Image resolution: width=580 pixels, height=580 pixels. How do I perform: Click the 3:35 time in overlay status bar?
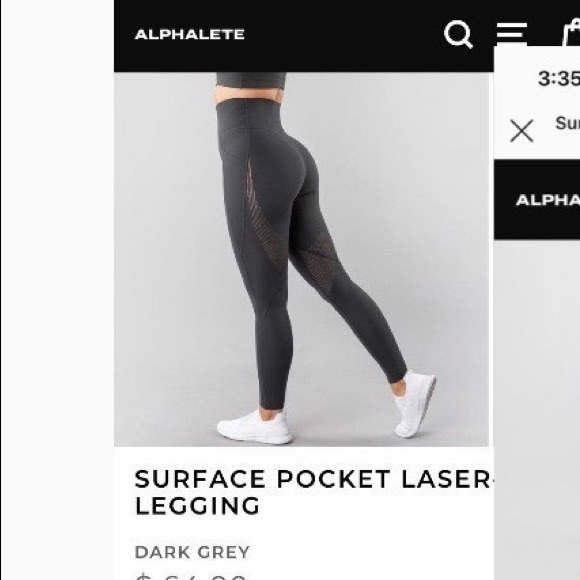[559, 78]
